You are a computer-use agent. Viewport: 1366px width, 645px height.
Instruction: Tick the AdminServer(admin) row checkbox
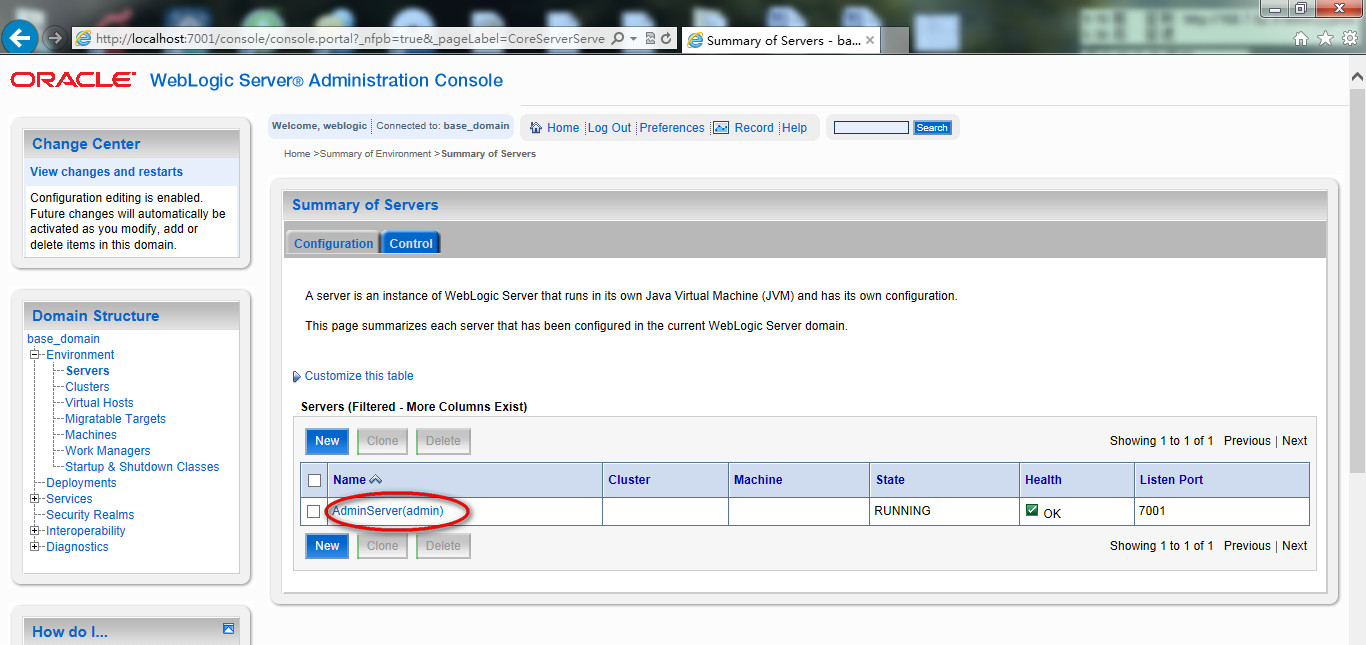pos(314,511)
